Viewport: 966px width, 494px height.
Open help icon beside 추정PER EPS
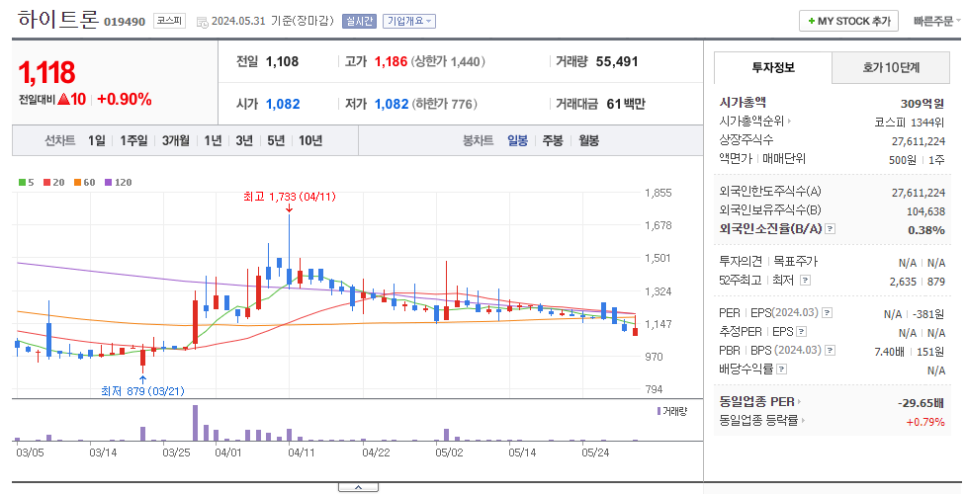(801, 332)
